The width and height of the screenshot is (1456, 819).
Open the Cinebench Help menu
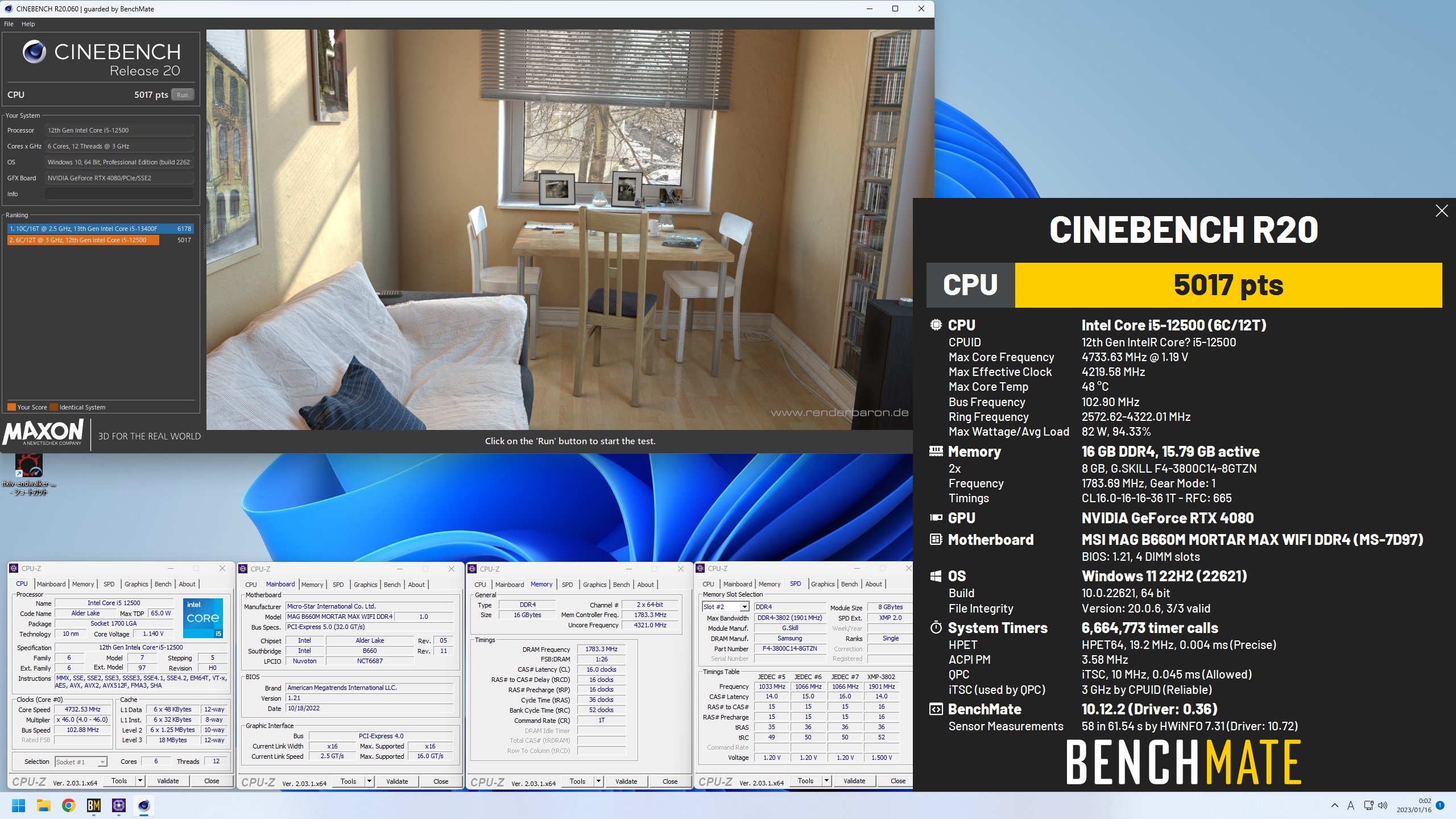28,24
